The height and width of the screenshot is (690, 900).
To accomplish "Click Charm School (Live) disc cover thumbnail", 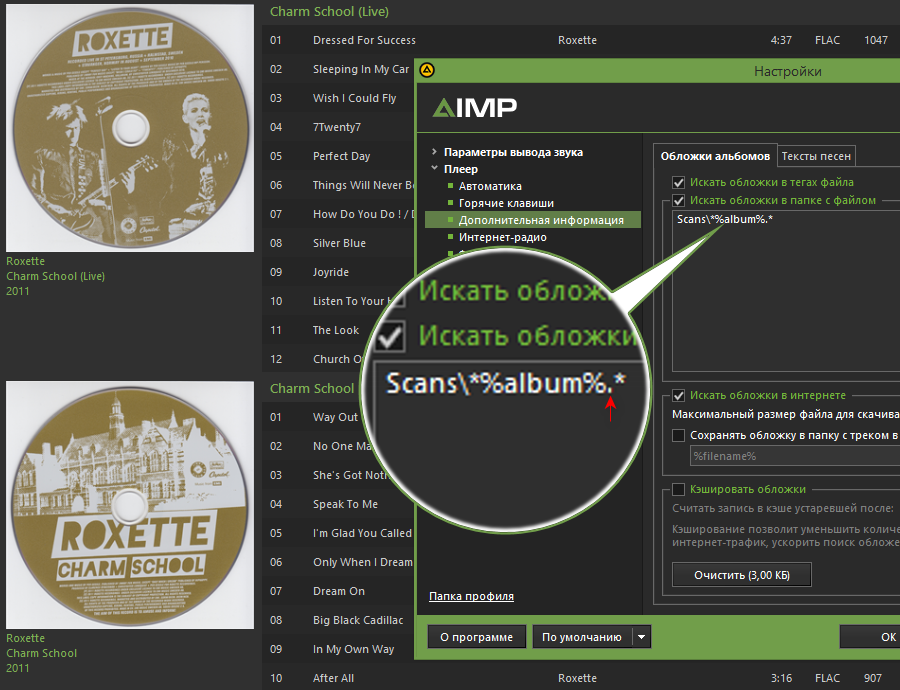I will pos(130,128).
